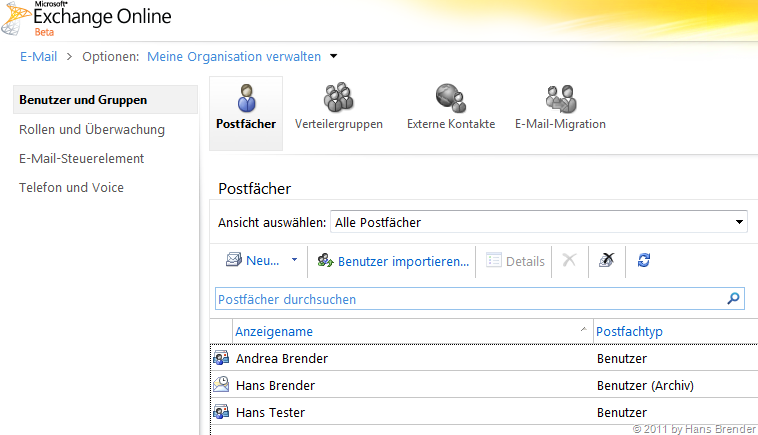Open E-Mail-Steuerelement in the sidebar
Viewport: 758px width, 435px height.
point(82,158)
